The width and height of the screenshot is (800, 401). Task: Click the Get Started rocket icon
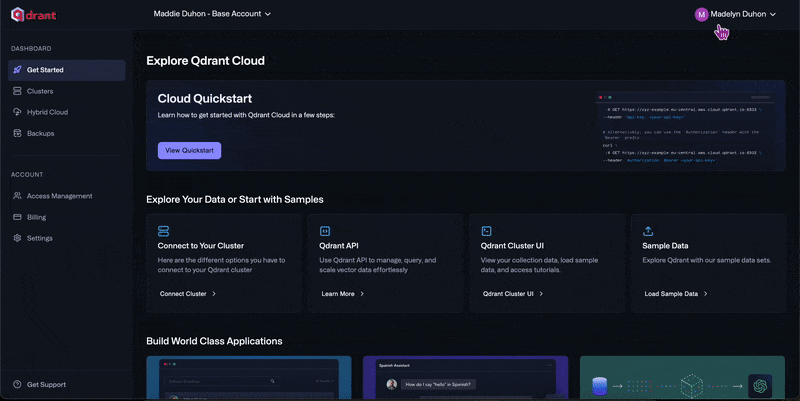[x=17, y=70]
